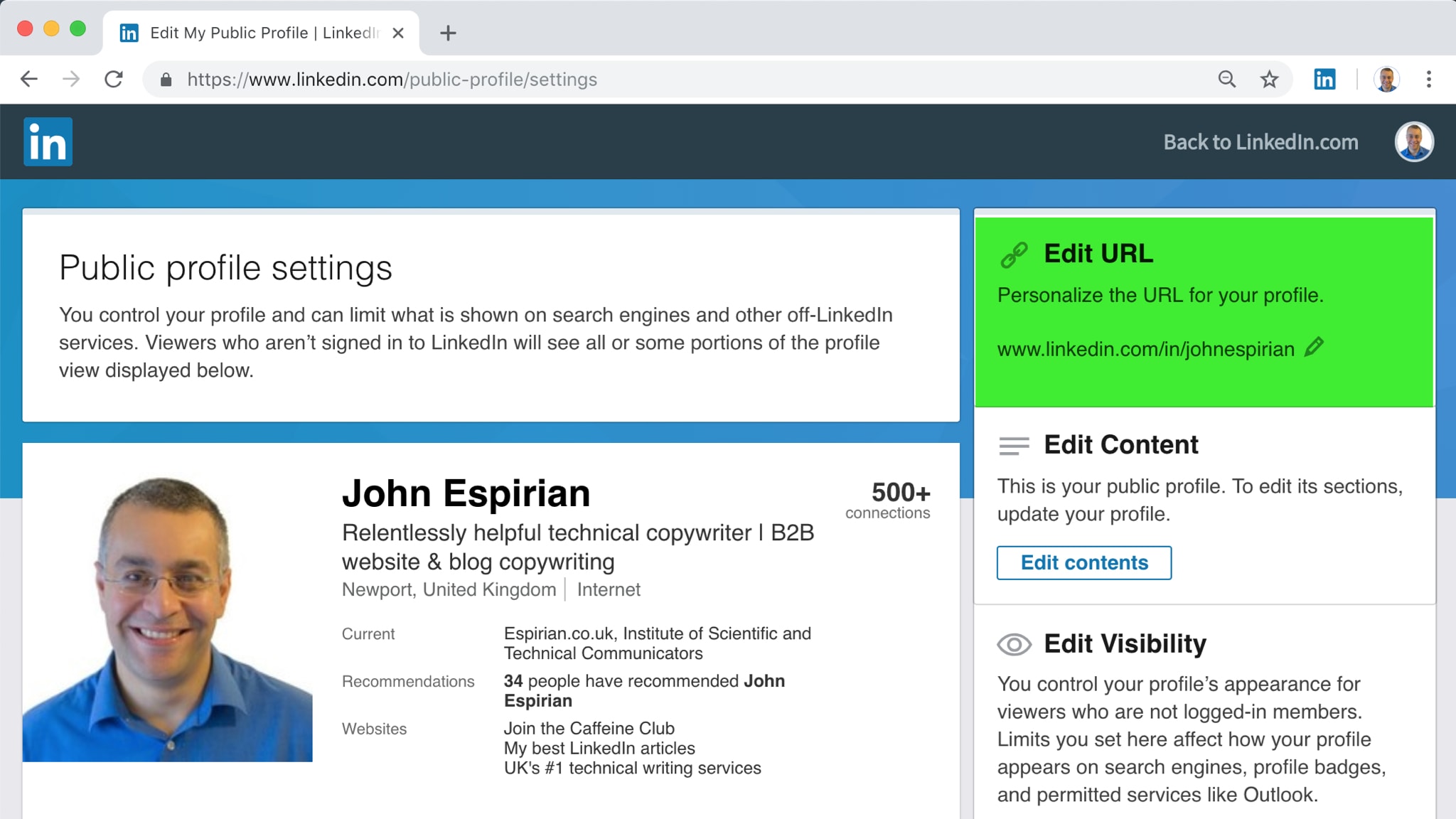Click the Edit contents button
The image size is (1456, 819).
pos(1083,562)
